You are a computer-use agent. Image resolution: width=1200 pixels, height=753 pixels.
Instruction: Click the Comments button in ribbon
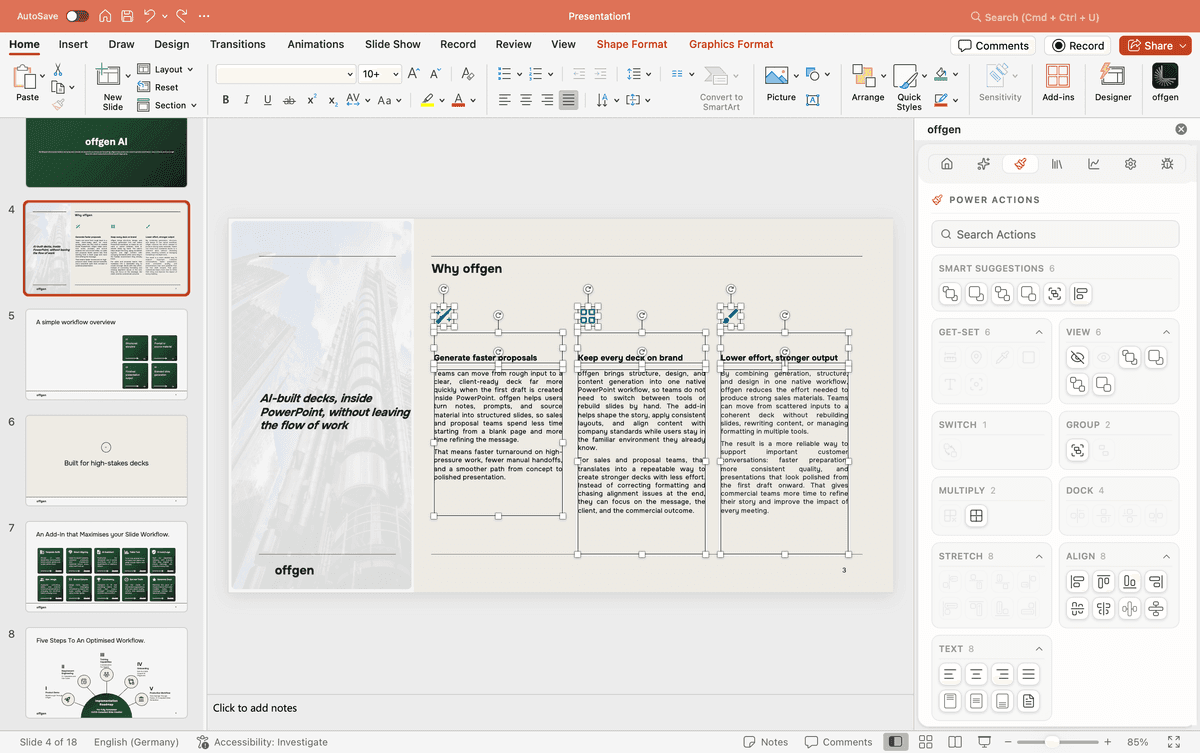pyautogui.click(x=993, y=45)
